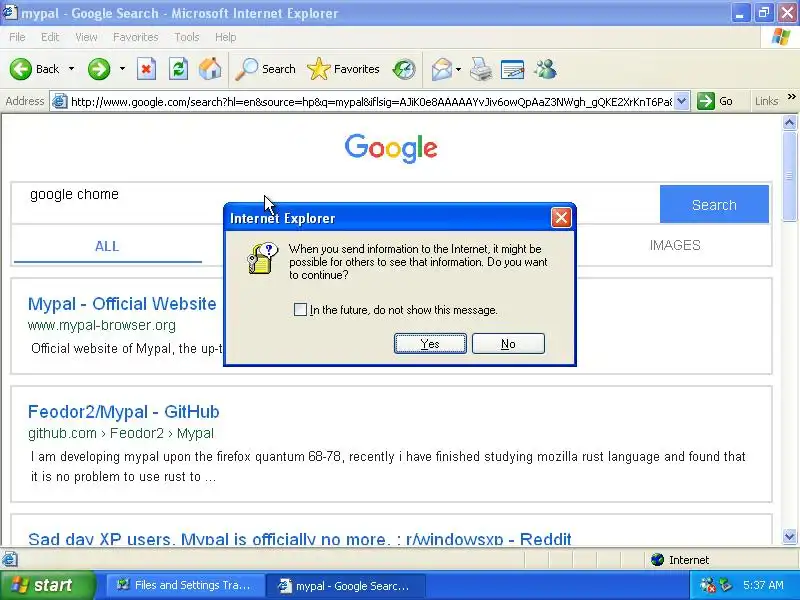800x600 pixels.
Task: Click the safely remove hardware tray icon
Action: pos(726,585)
